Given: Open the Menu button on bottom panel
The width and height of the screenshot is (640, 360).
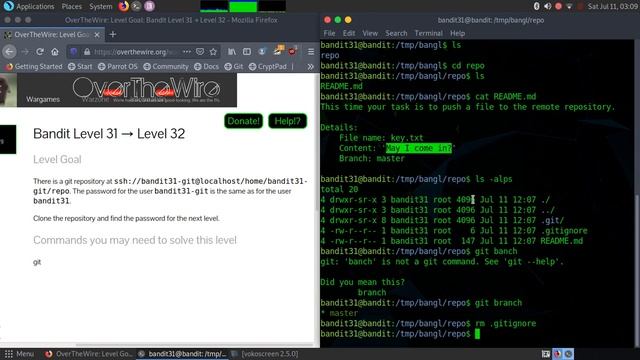Looking at the screenshot, I should pyautogui.click(x=19, y=354).
